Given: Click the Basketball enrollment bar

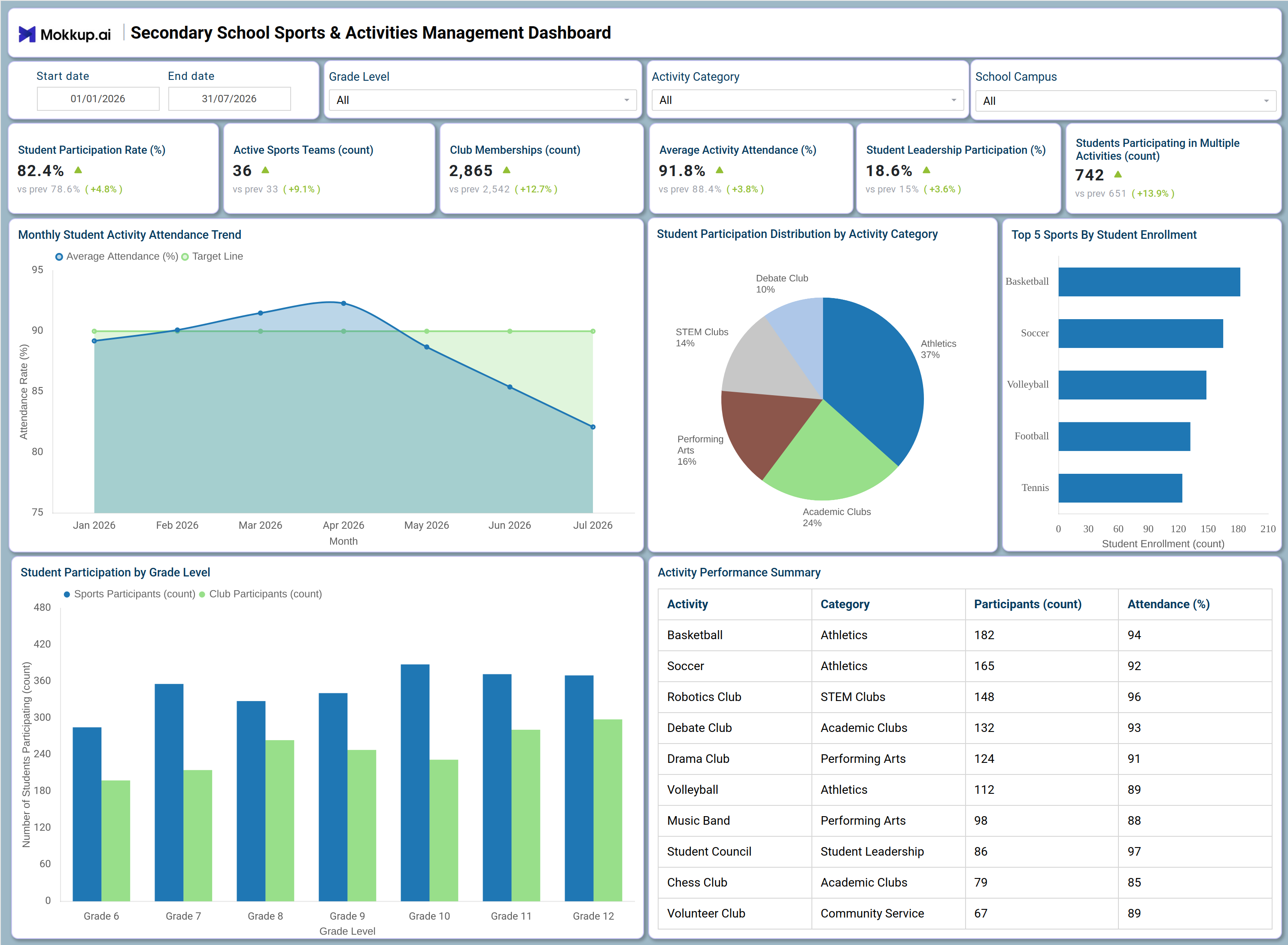Looking at the screenshot, I should click(x=1149, y=282).
